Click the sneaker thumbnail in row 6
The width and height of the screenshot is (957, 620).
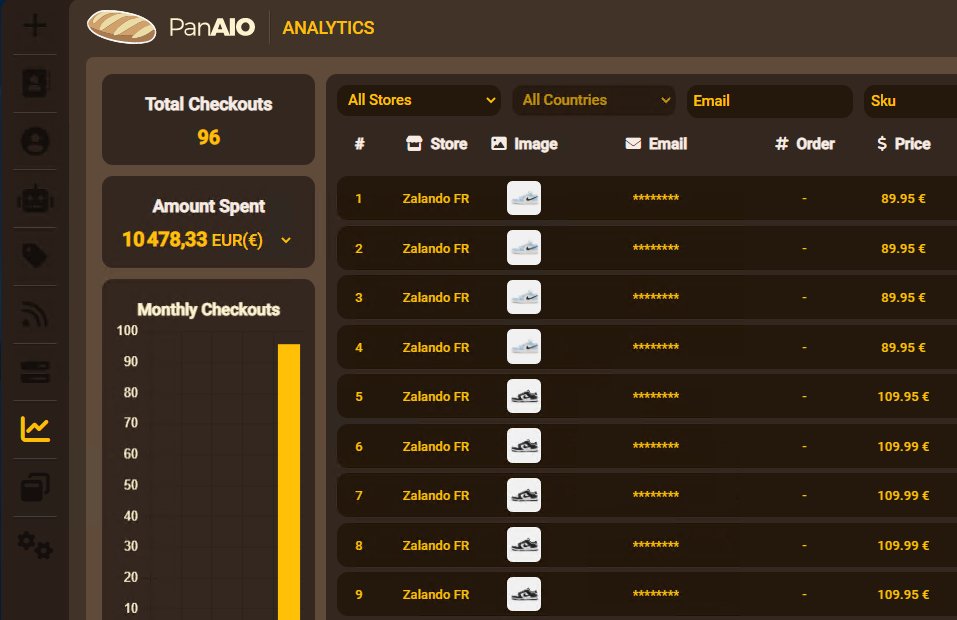[524, 445]
